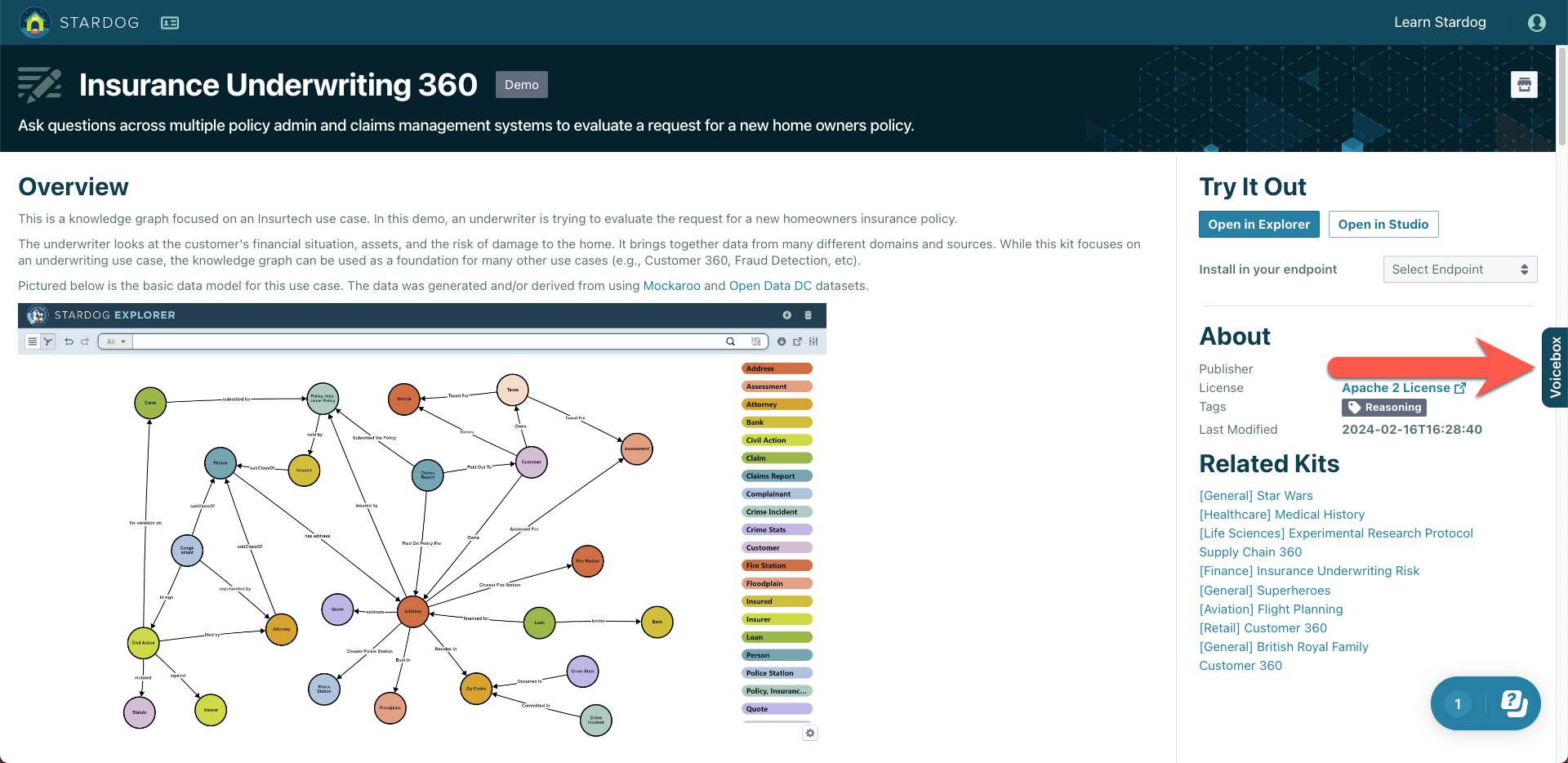The image size is (1568, 763).
Task: Follow the Mockaroo link
Action: coord(671,286)
